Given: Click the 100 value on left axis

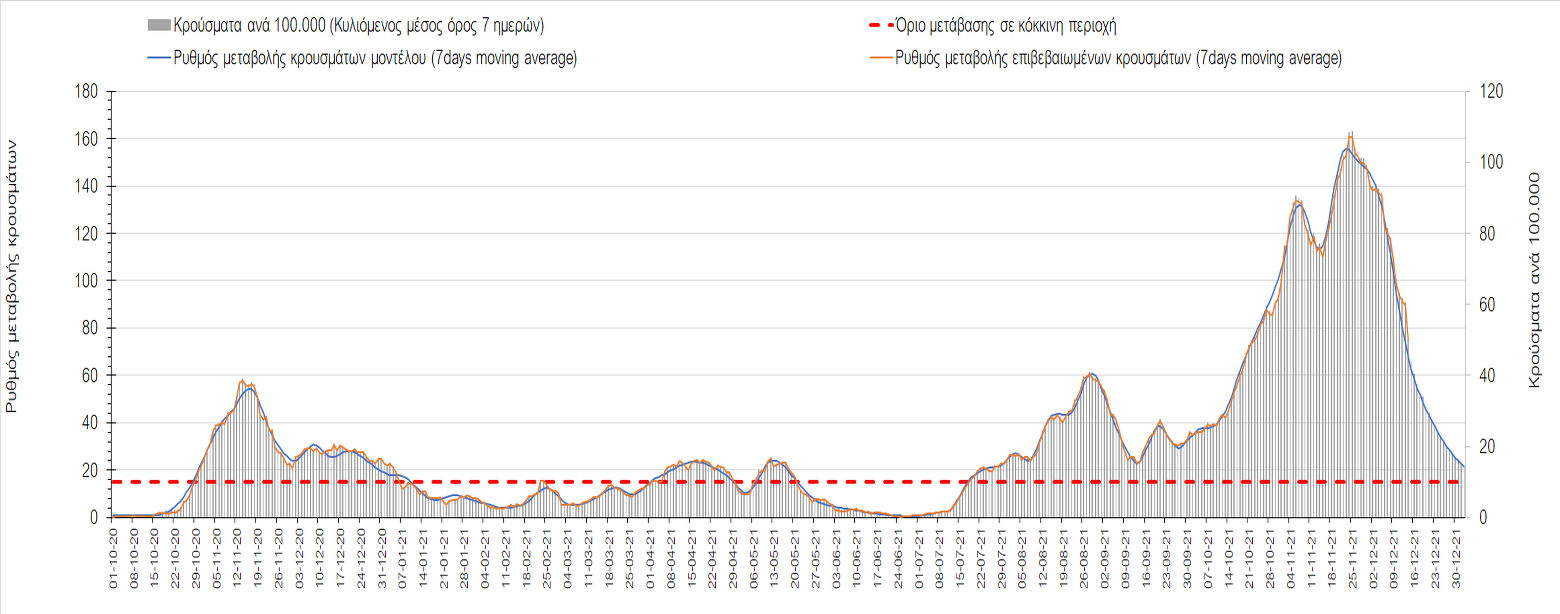Looking at the screenshot, I should 85,281.
